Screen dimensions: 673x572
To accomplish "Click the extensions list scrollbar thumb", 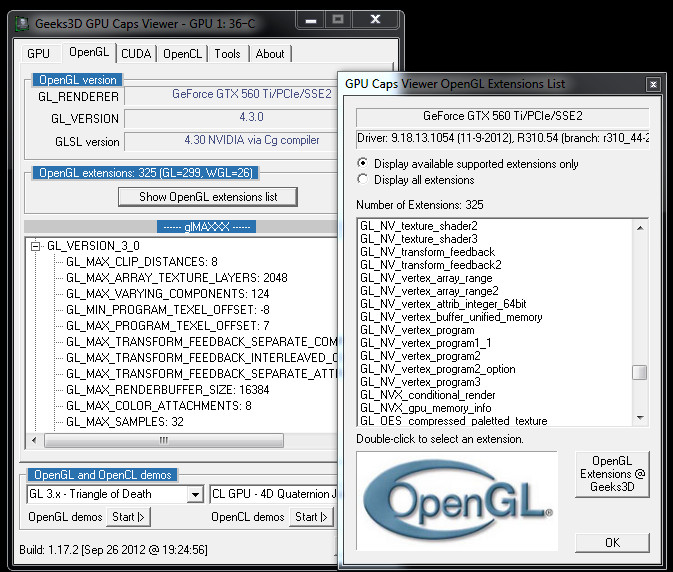I will click(x=640, y=372).
